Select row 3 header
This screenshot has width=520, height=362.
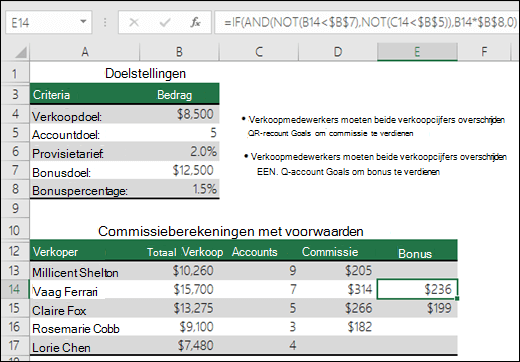[x=15, y=94]
